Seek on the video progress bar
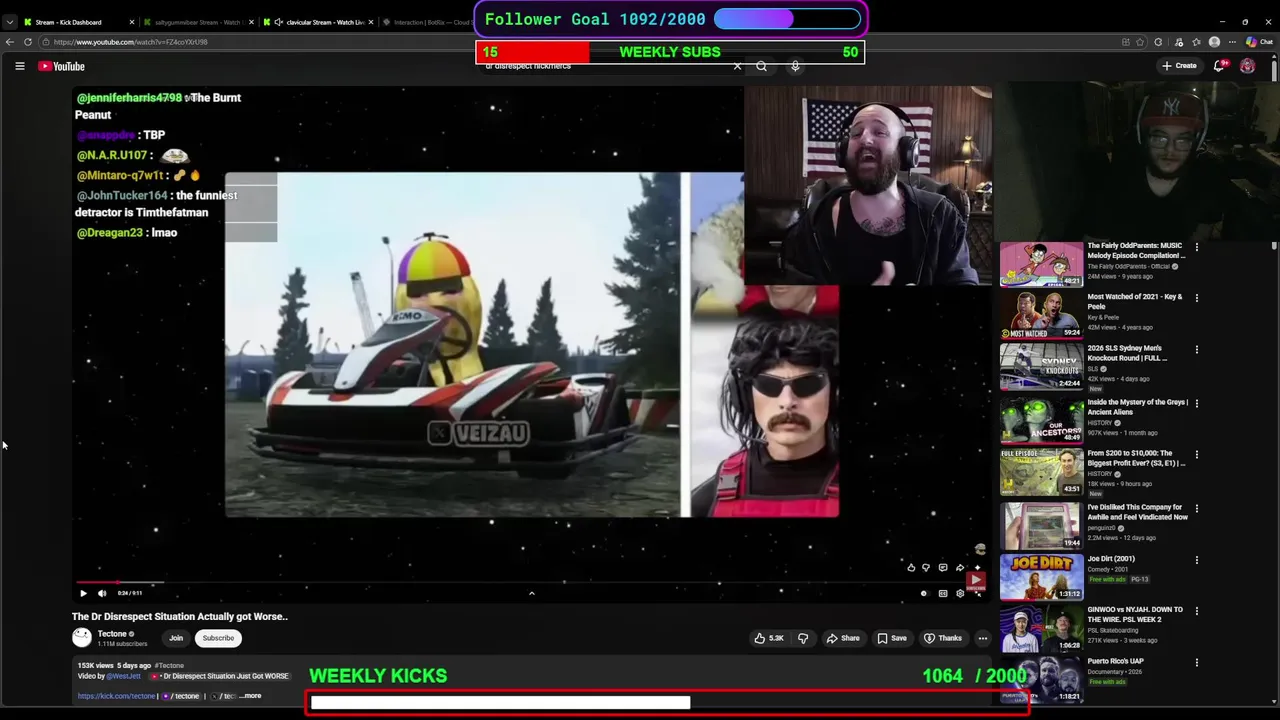This screenshot has height=720, width=1280. coord(530,581)
